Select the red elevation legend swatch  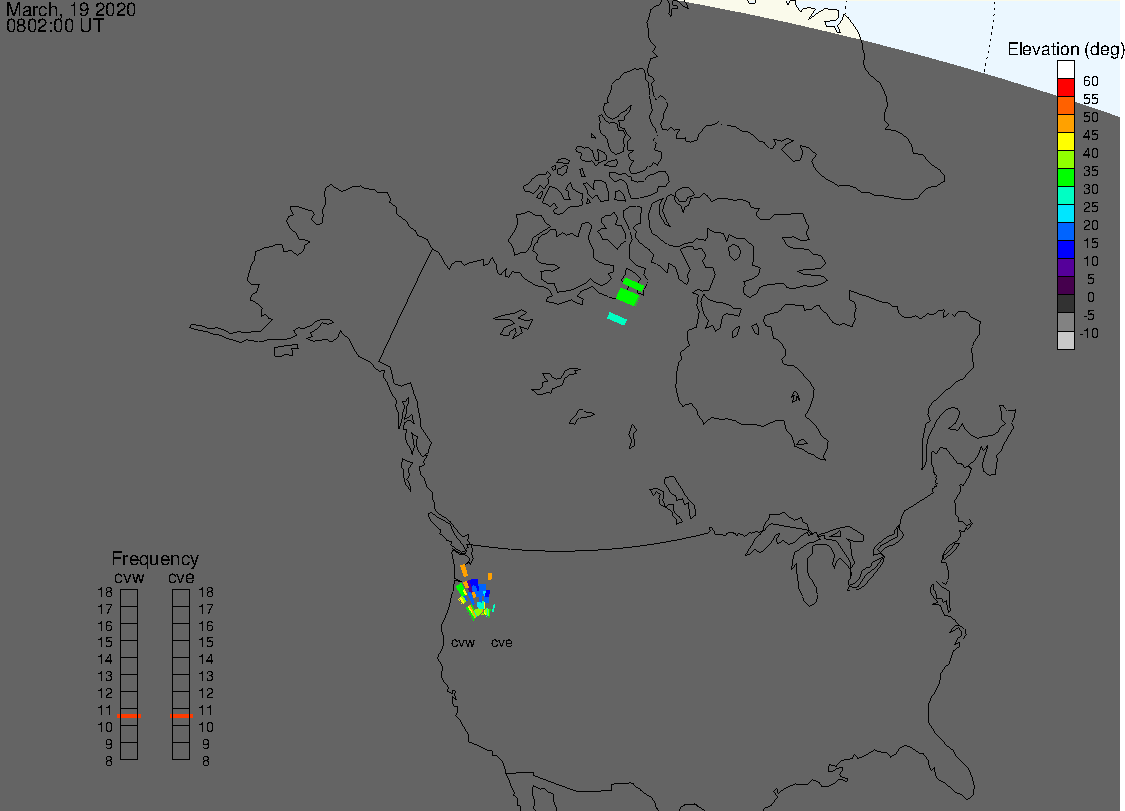tap(1065, 88)
